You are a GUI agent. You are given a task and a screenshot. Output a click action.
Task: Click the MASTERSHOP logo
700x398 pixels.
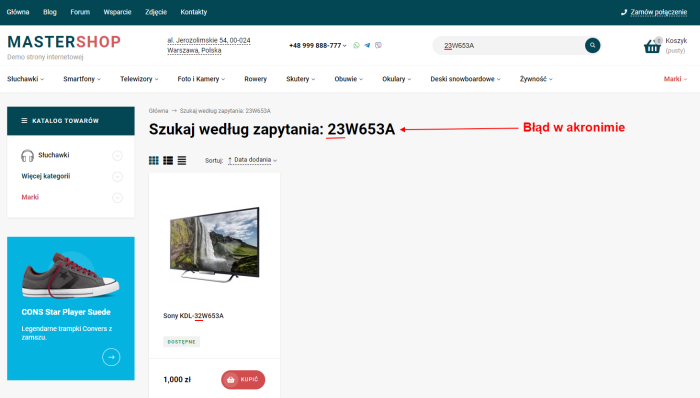point(64,42)
